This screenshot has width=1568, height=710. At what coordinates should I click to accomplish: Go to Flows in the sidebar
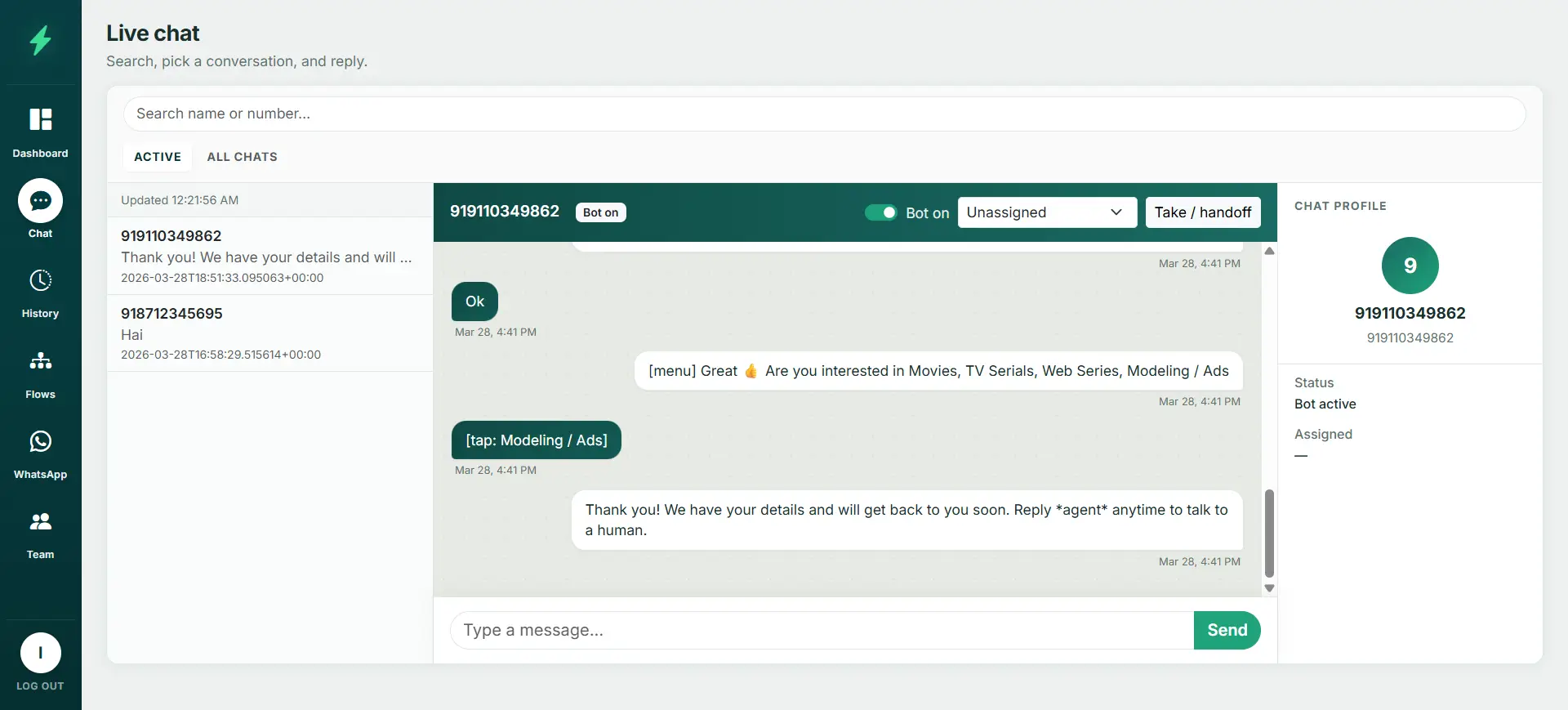pos(40,361)
